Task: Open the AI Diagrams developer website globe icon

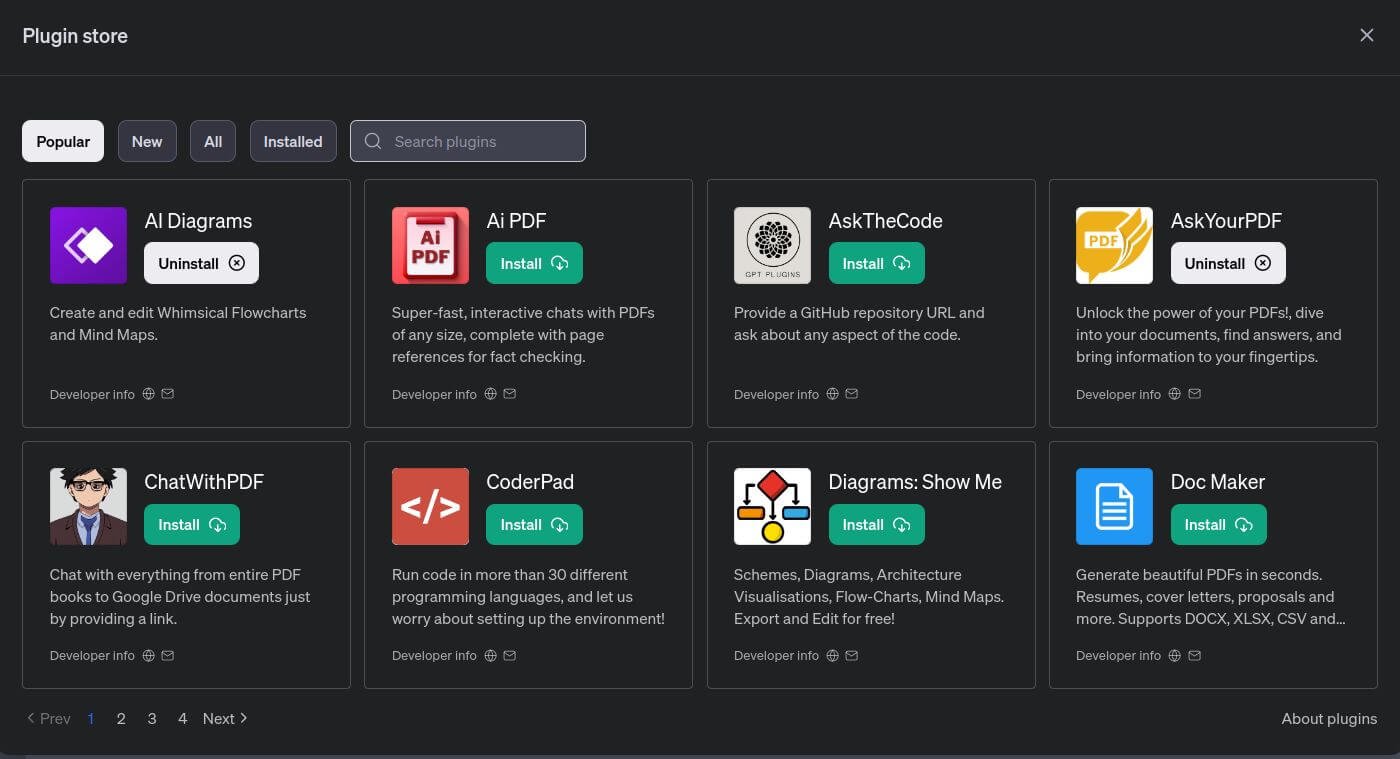Action: 149,394
